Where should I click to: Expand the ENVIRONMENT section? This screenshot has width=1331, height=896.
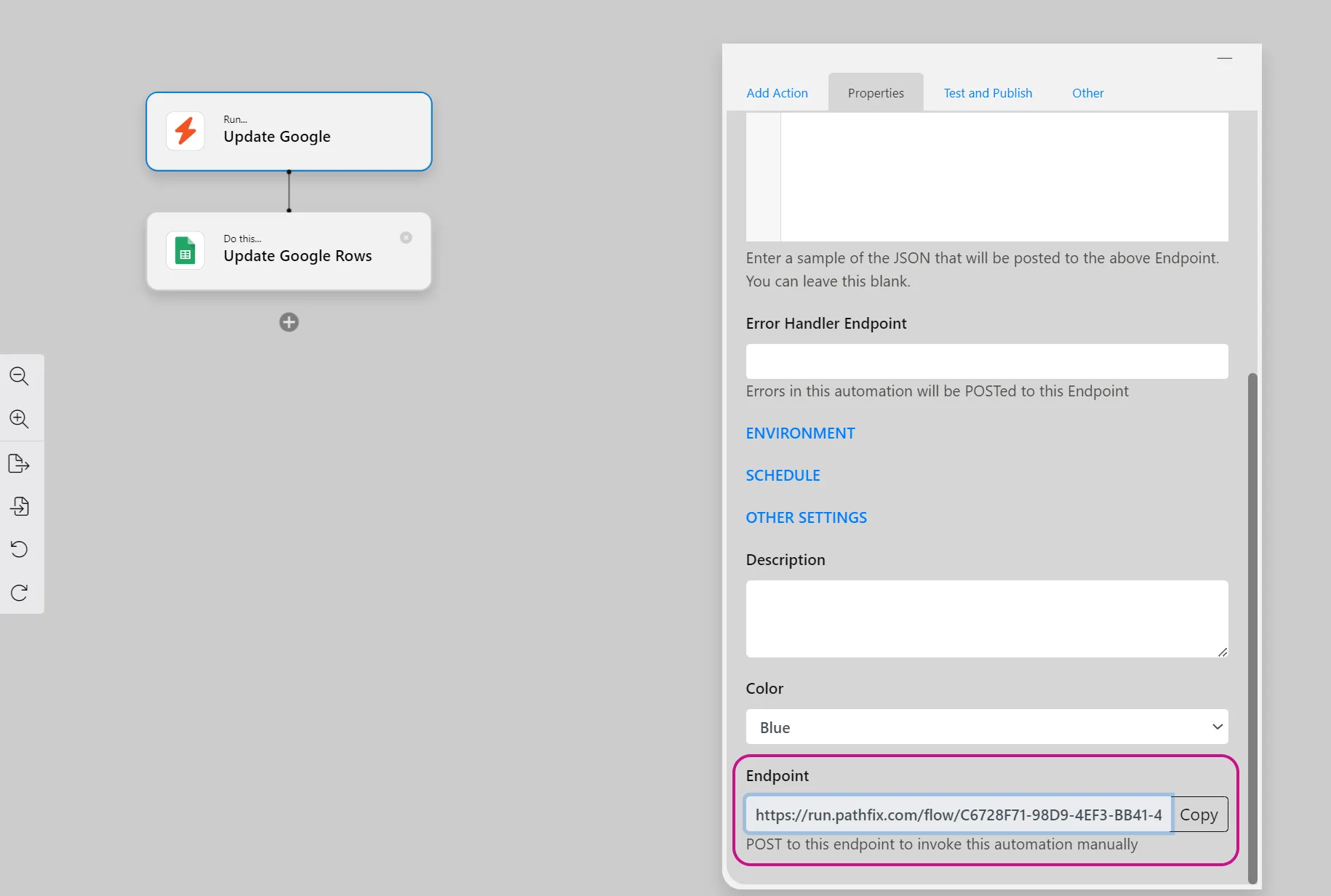click(800, 433)
